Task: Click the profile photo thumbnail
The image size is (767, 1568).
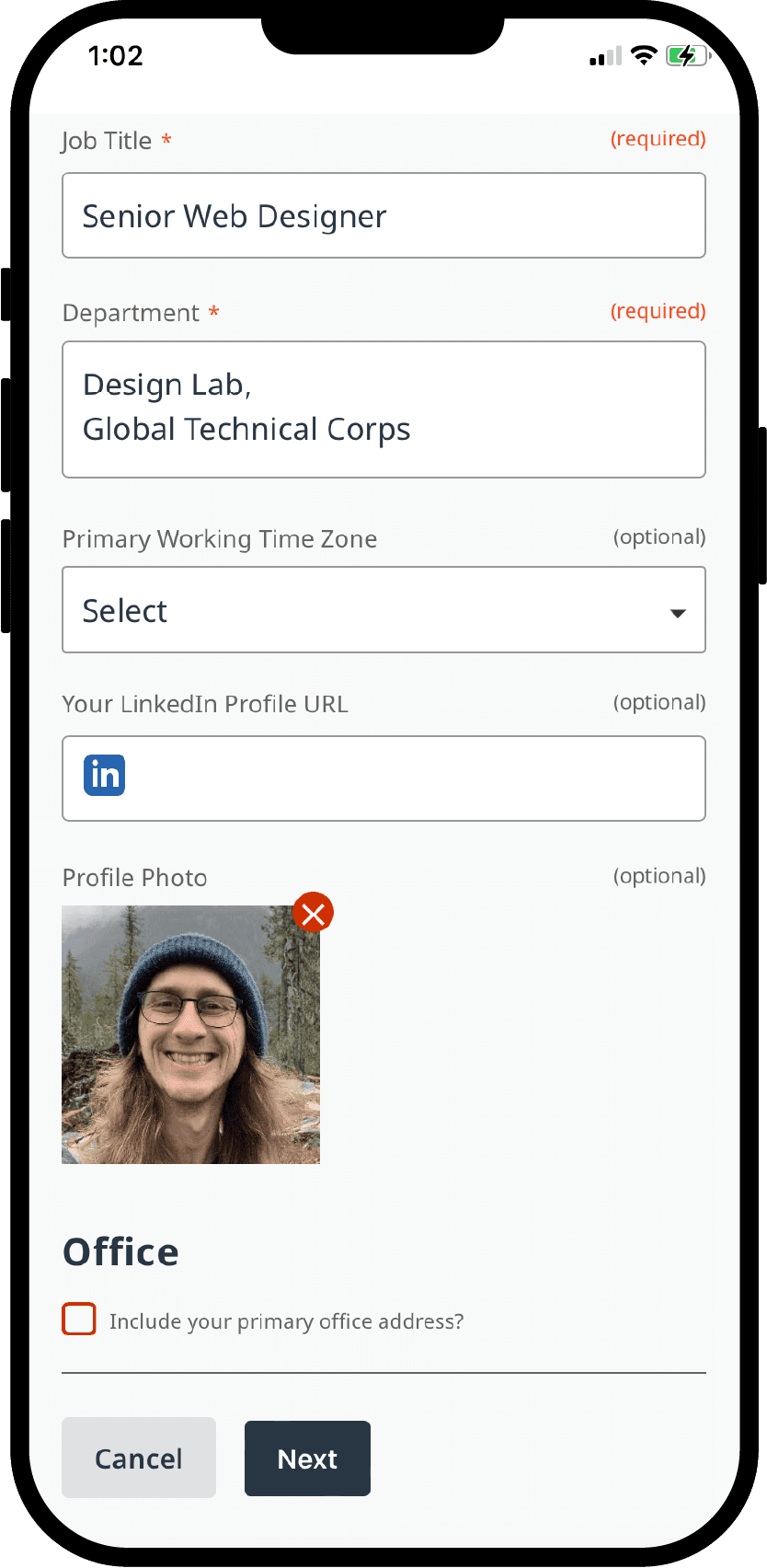Action: (x=191, y=1034)
